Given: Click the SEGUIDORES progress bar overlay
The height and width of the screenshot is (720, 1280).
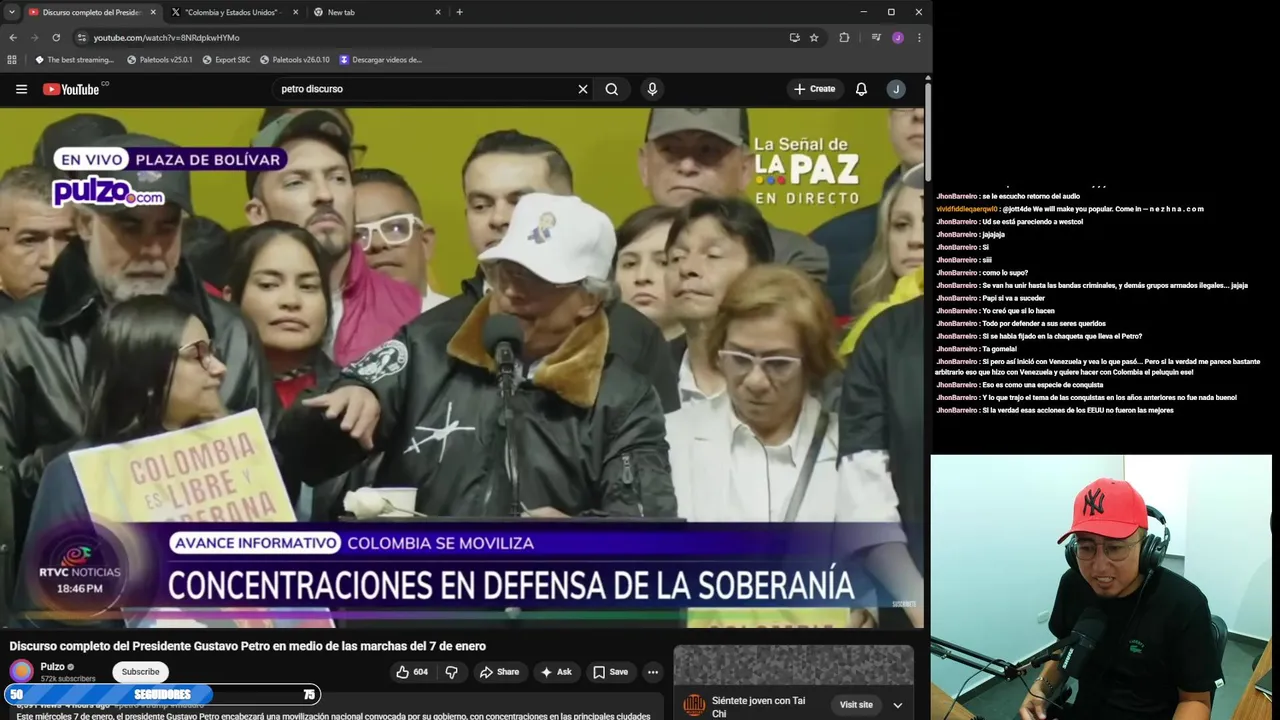Looking at the screenshot, I should [x=162, y=694].
